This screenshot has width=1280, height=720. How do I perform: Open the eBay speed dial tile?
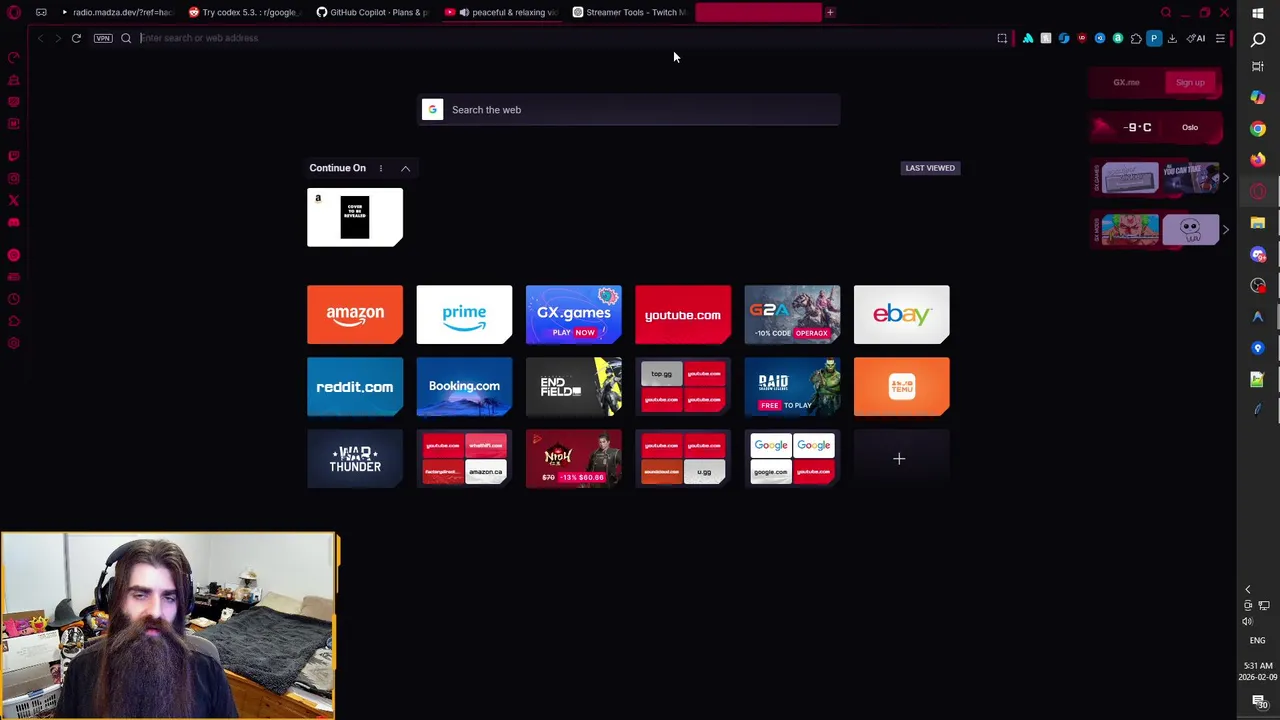point(901,314)
